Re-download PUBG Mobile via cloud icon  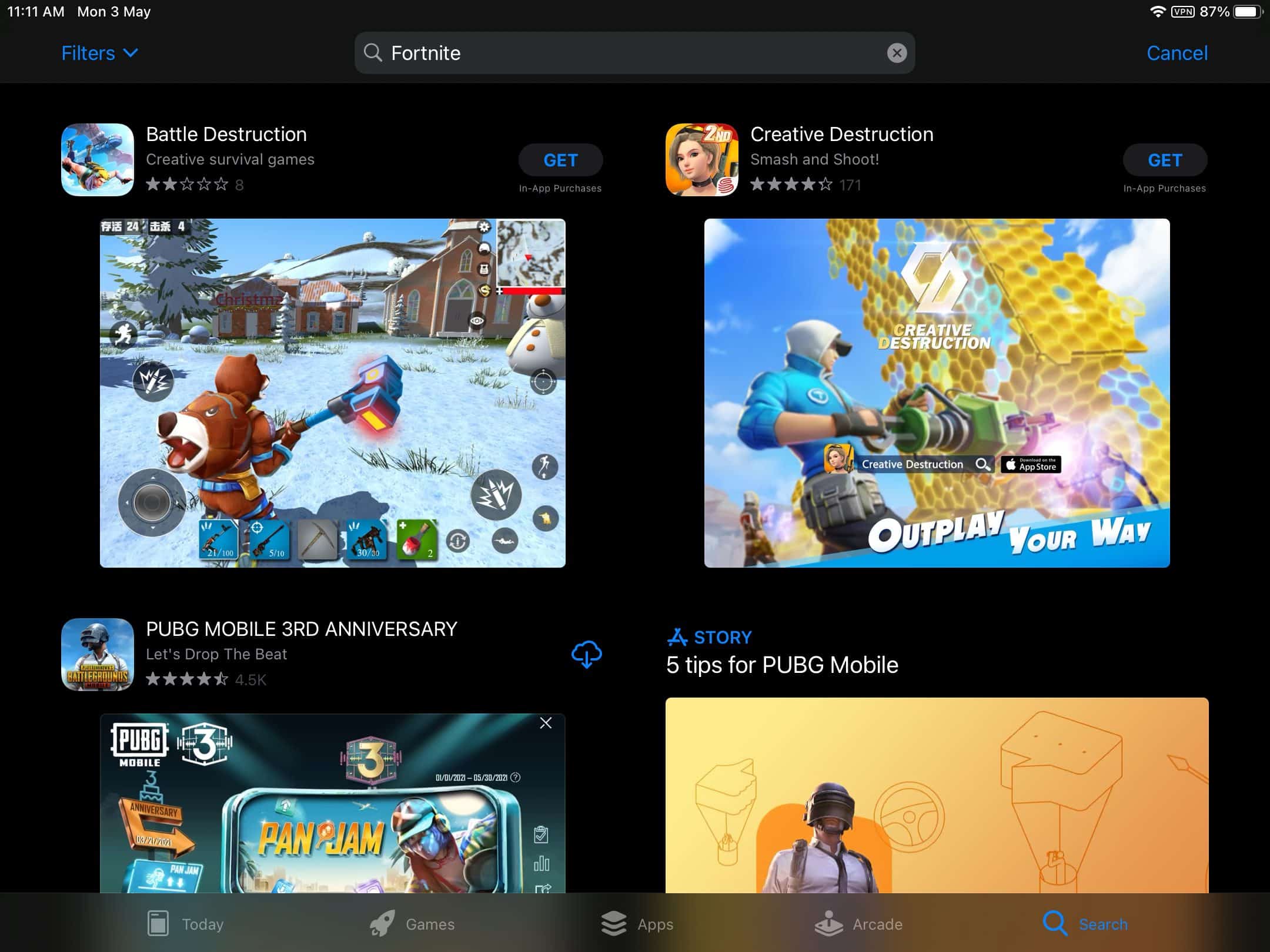[x=586, y=654]
